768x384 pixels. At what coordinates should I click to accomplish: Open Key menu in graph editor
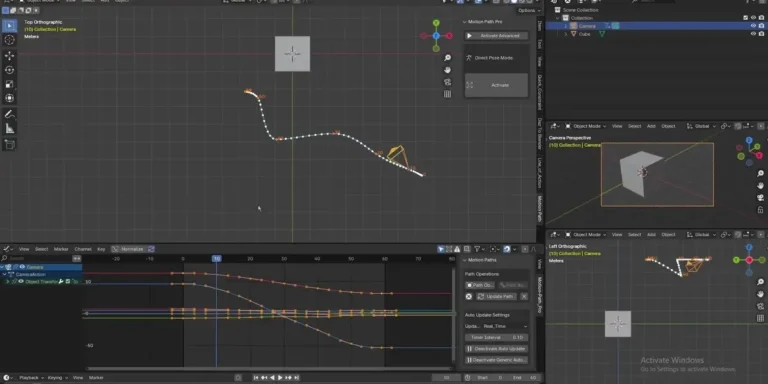(101, 249)
